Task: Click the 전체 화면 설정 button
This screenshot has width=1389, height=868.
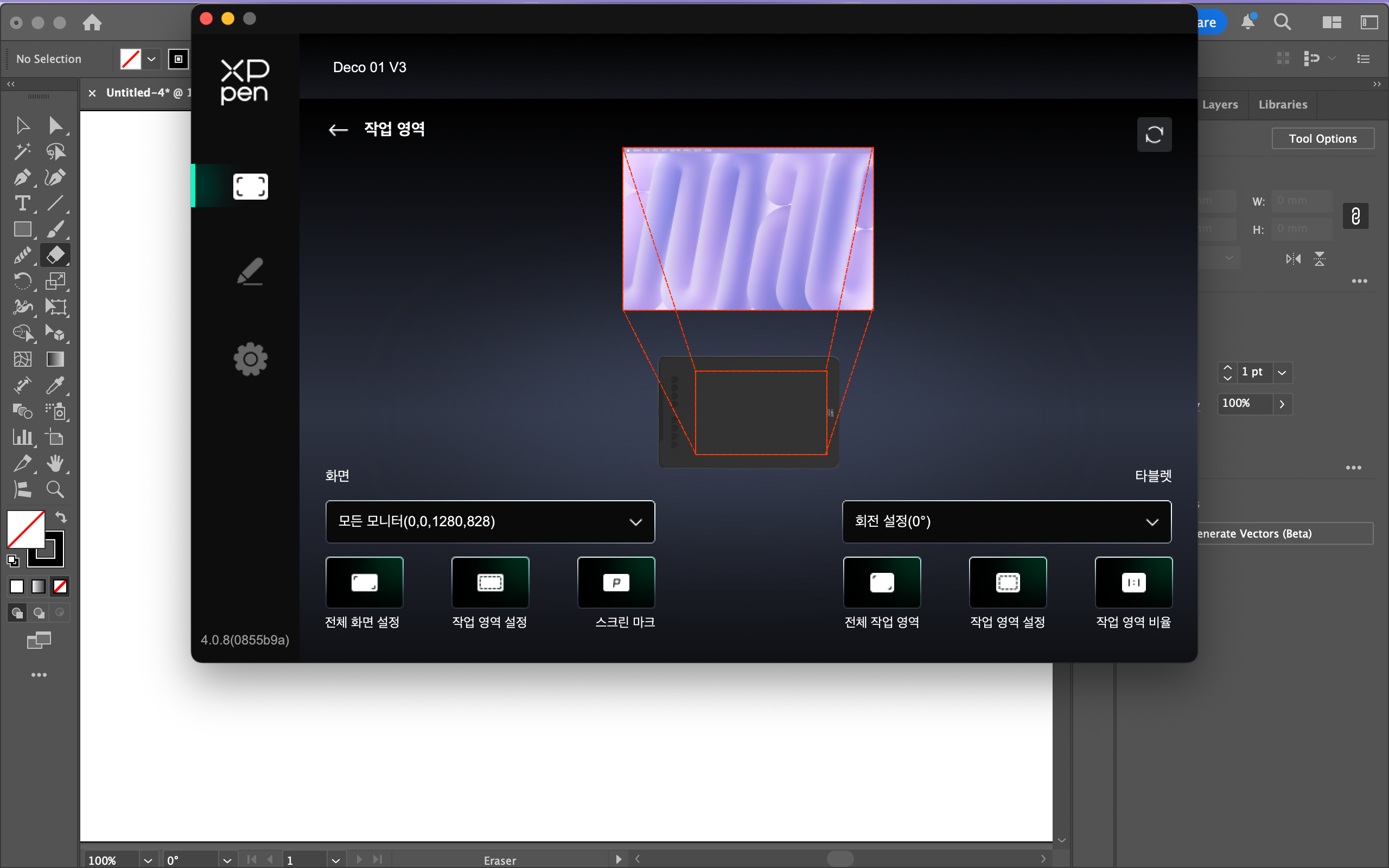Action: pos(364,582)
